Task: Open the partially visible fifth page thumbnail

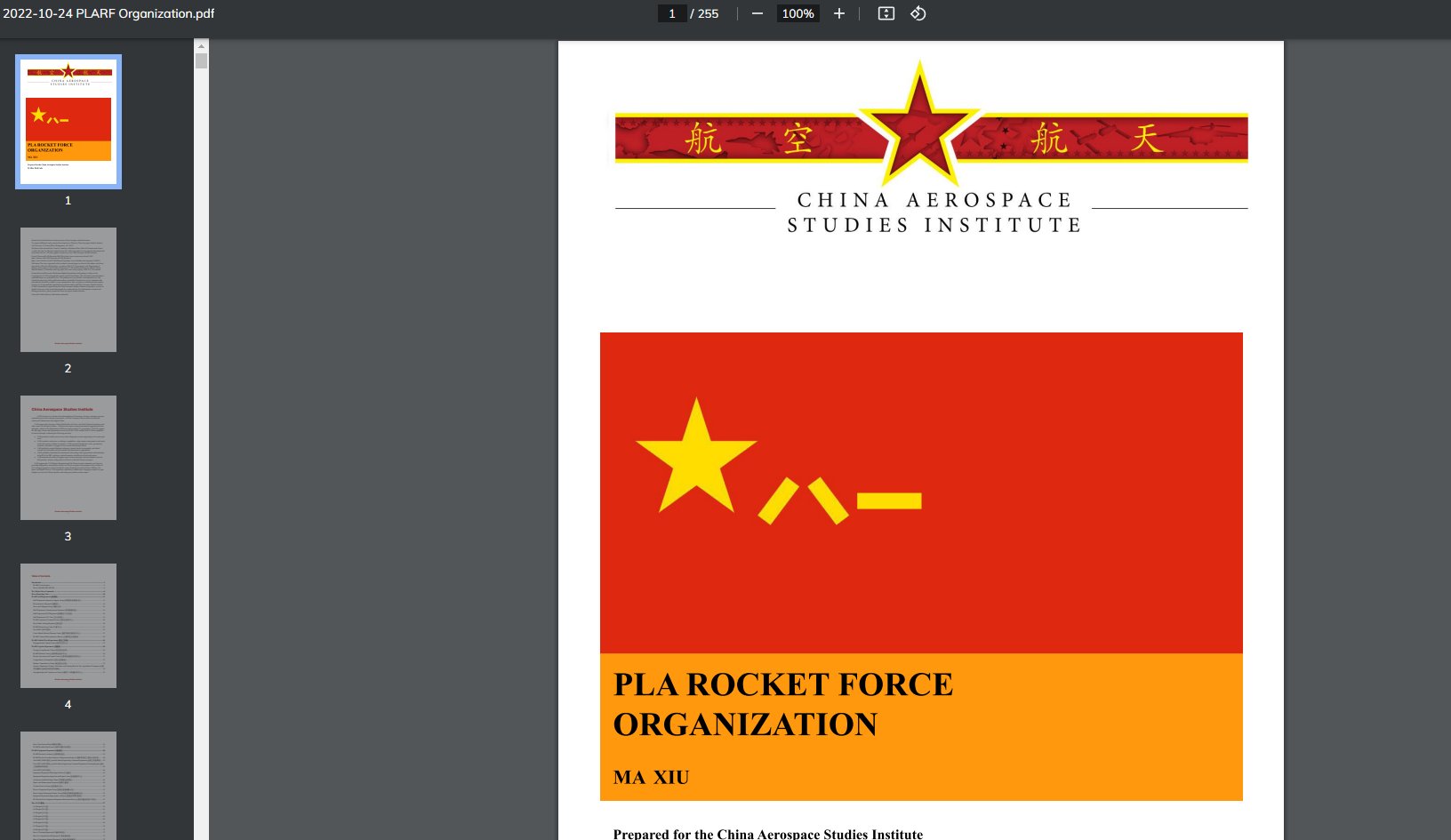Action: click(68, 786)
